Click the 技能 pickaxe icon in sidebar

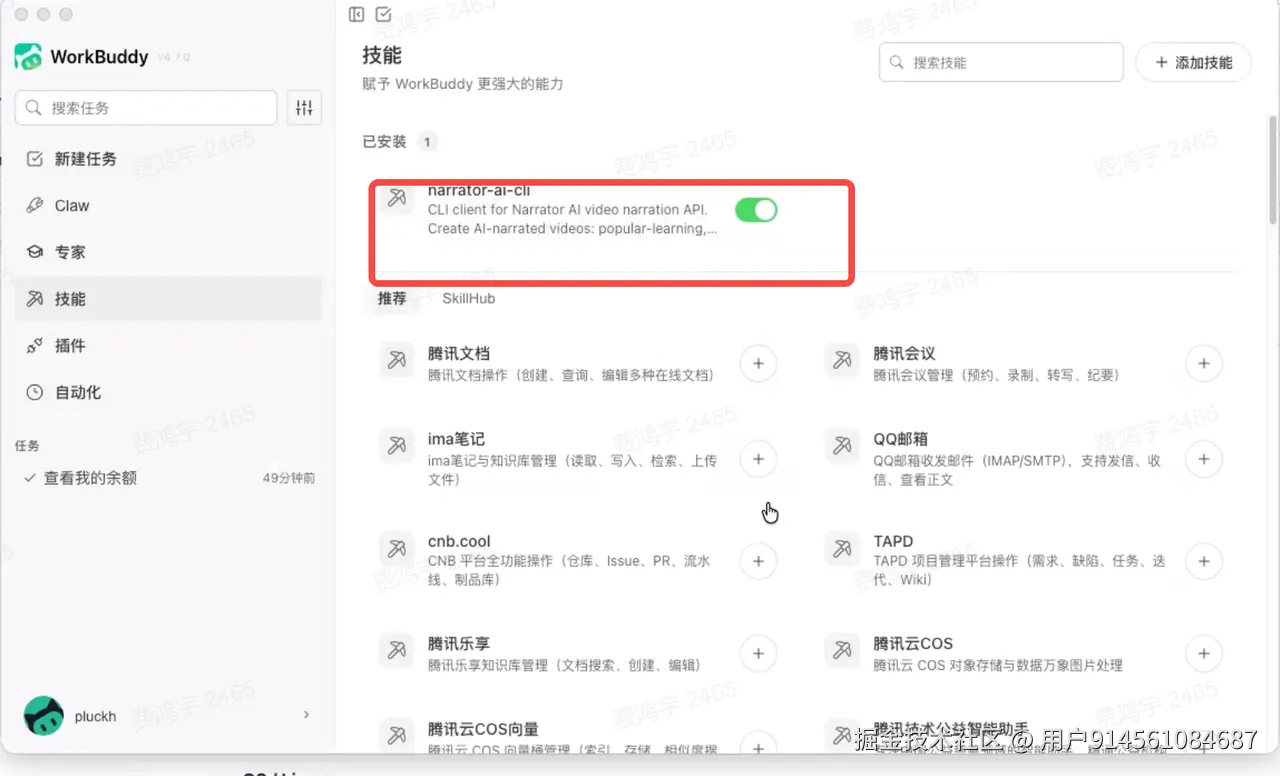(x=35, y=299)
